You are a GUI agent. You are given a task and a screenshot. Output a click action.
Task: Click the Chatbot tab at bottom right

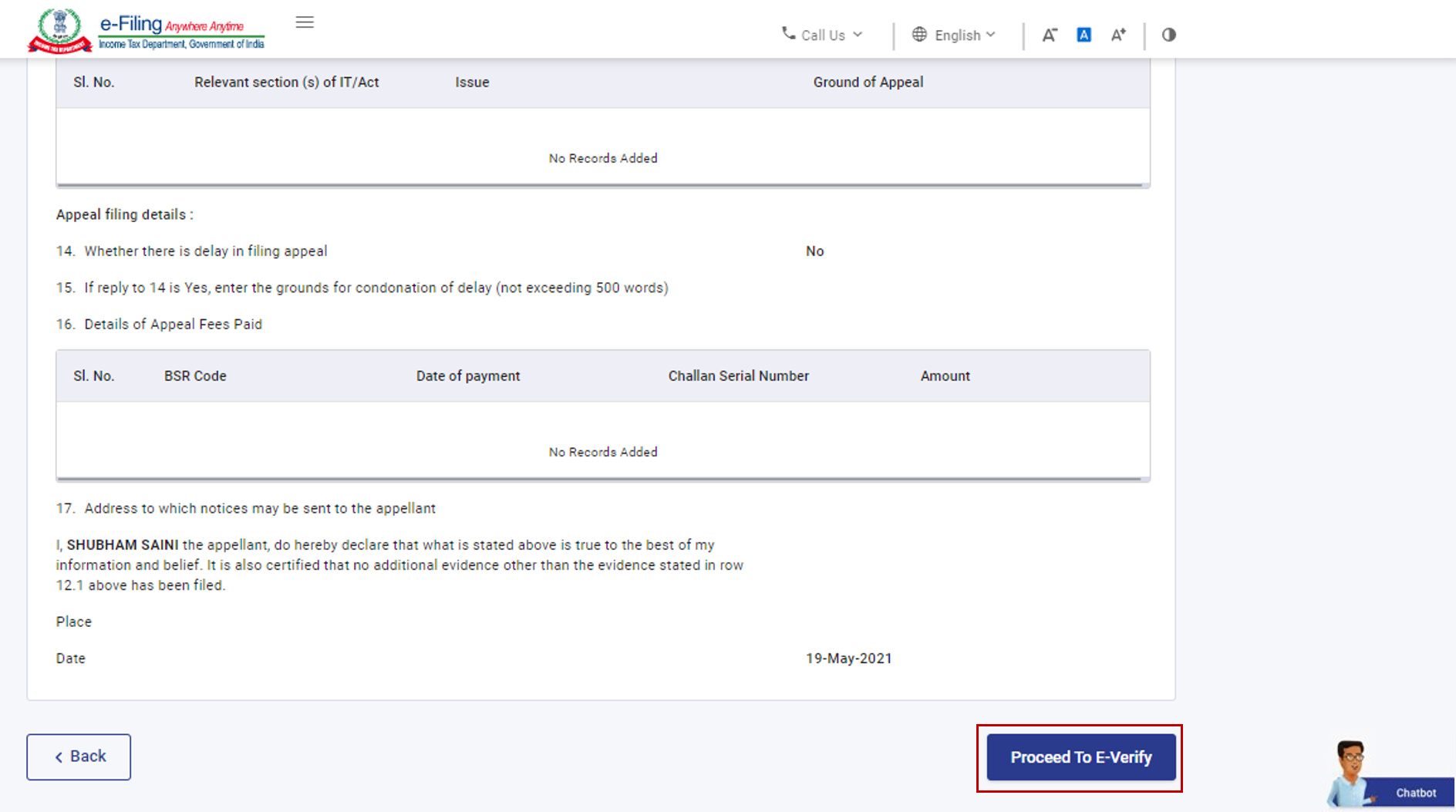pos(1416,793)
